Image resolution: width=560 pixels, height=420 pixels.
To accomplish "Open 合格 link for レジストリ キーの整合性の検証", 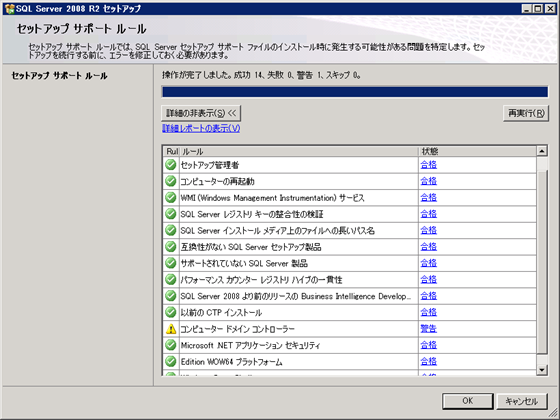I will pos(429,214).
